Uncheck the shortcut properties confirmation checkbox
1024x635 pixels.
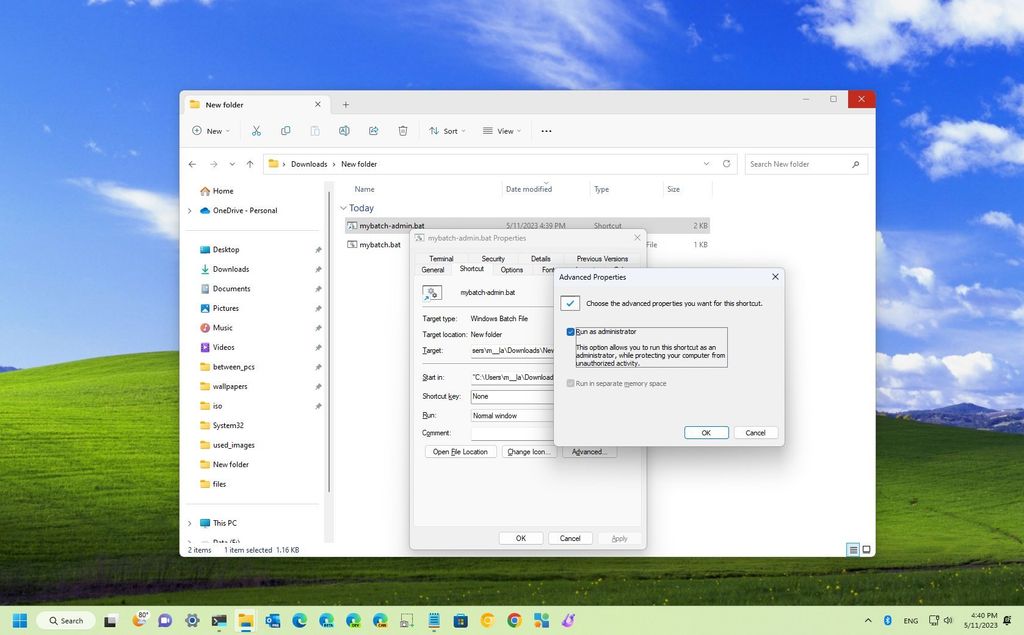tap(571, 302)
